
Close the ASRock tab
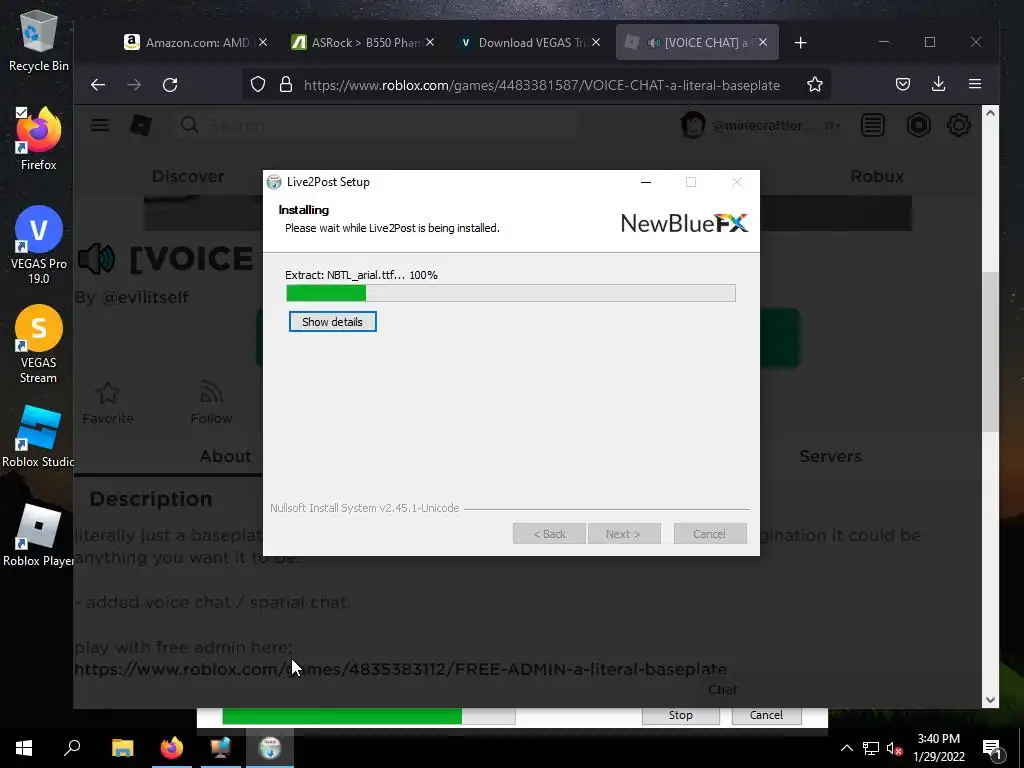[x=430, y=42]
